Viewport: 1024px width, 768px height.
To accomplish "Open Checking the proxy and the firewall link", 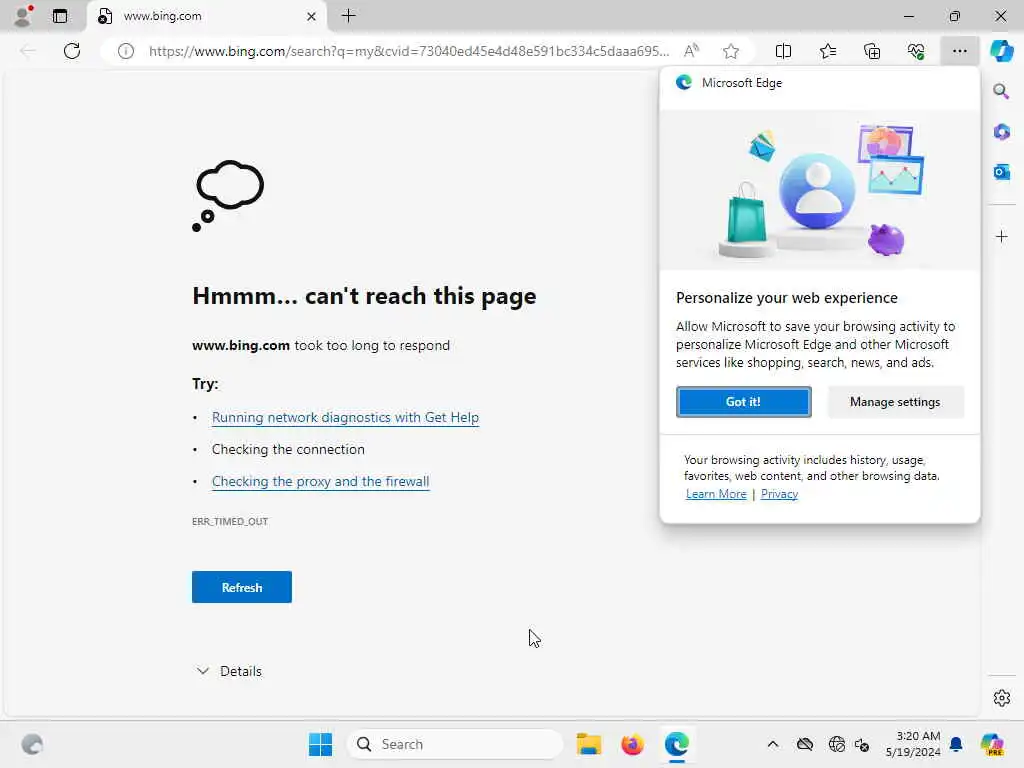I will pos(320,481).
